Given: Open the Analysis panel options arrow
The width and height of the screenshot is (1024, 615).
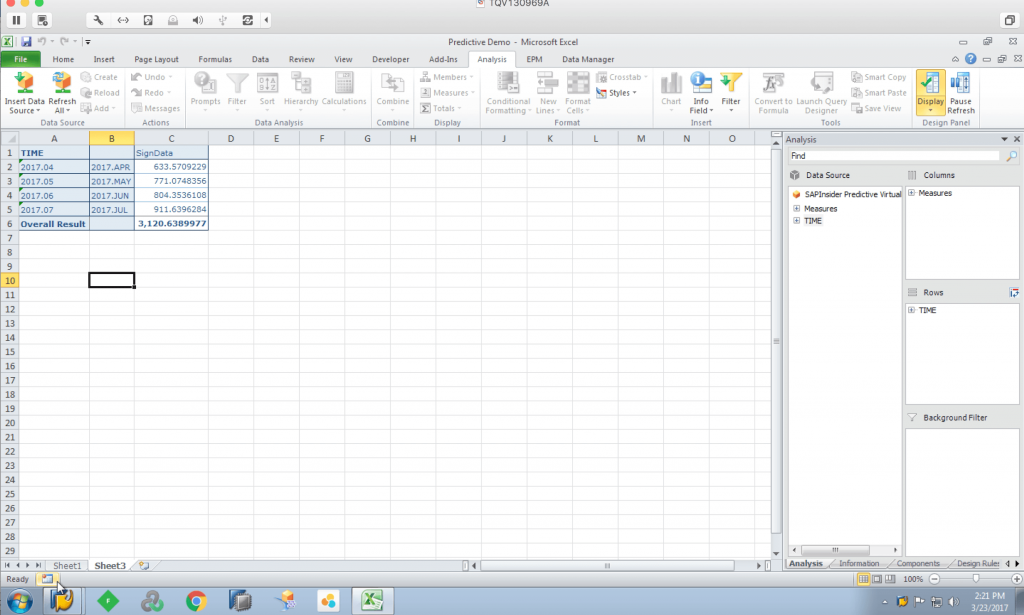Looking at the screenshot, I should [1004, 139].
